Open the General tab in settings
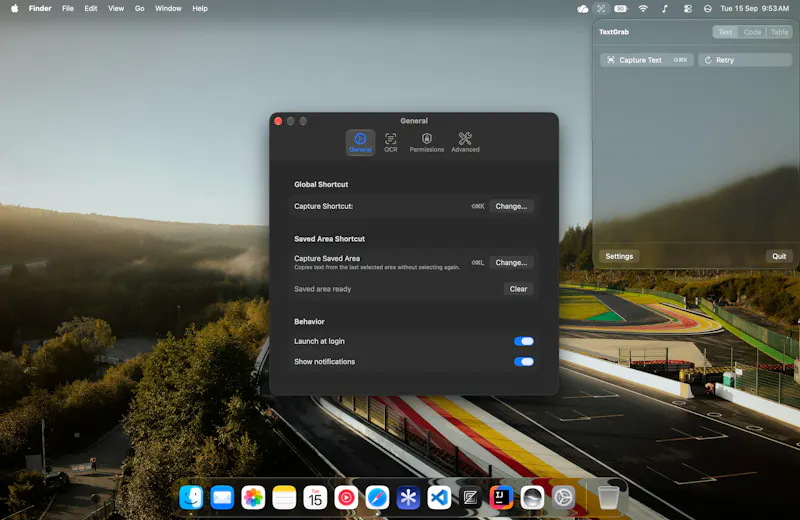800x520 pixels. pos(360,142)
